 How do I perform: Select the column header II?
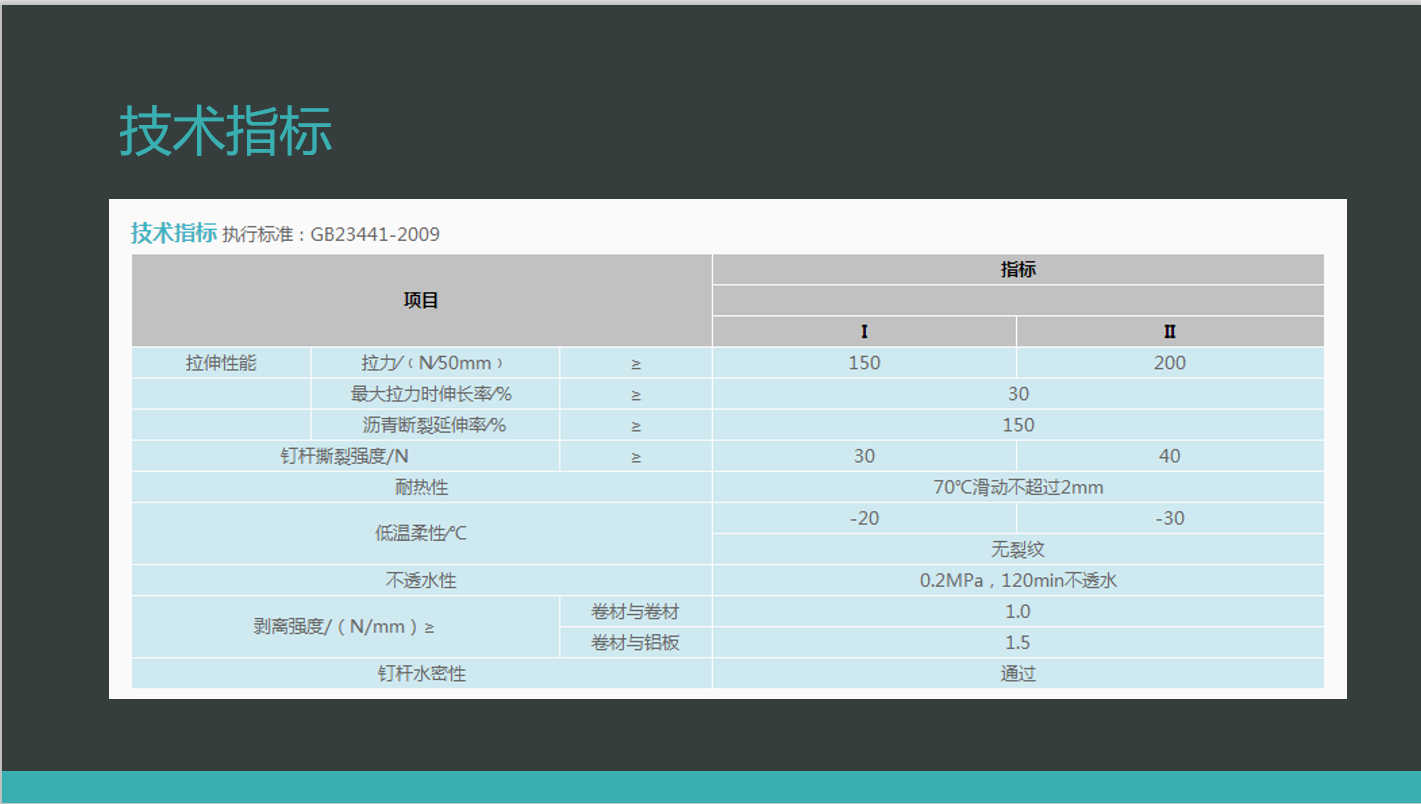tap(1170, 332)
